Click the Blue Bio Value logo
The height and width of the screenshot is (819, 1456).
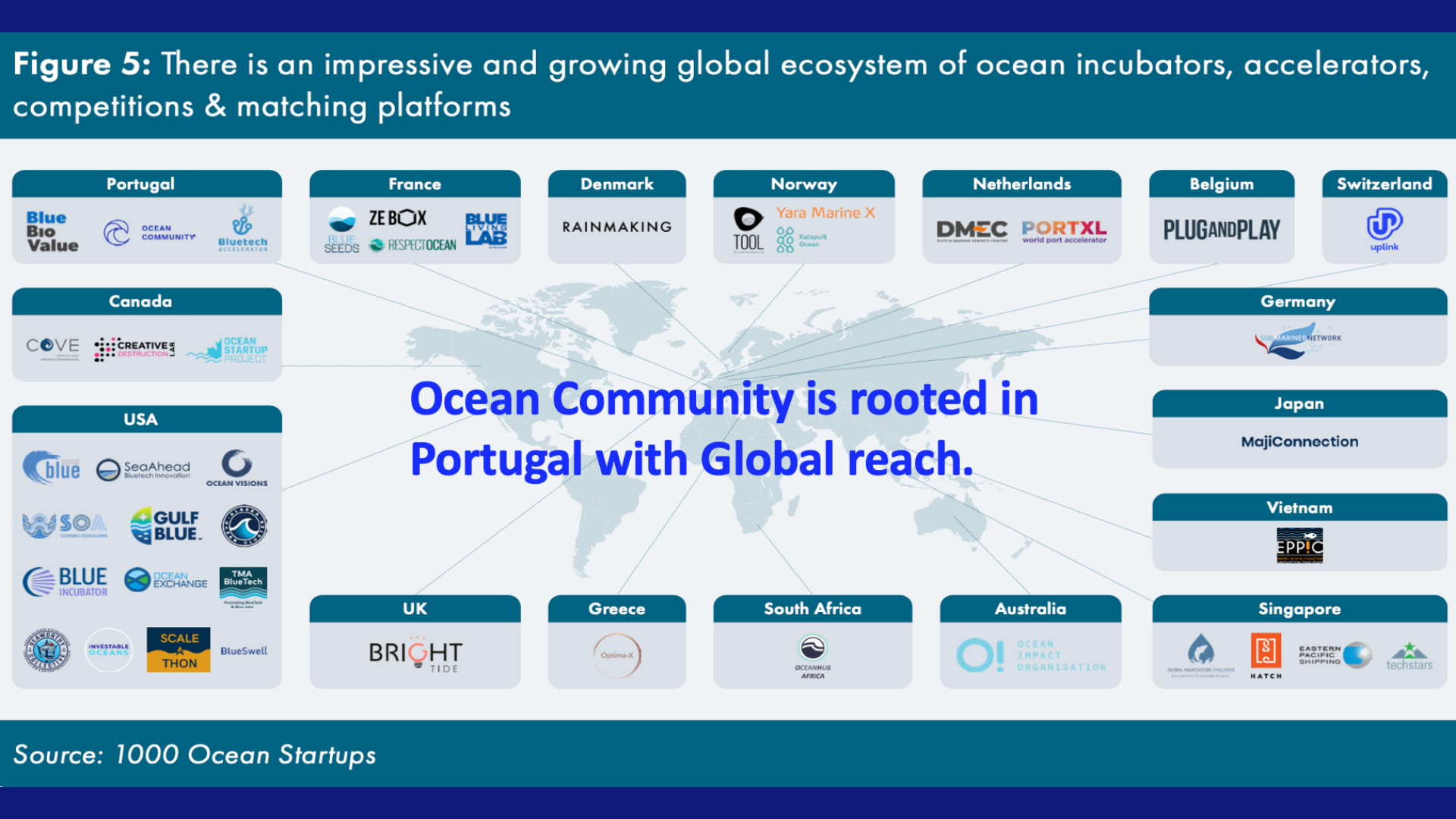point(52,231)
